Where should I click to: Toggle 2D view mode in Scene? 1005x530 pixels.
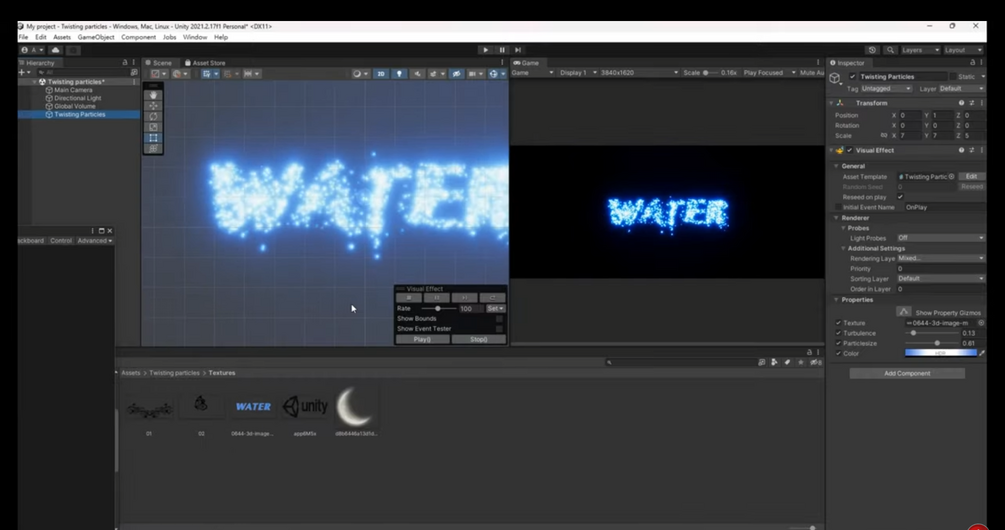coord(381,74)
